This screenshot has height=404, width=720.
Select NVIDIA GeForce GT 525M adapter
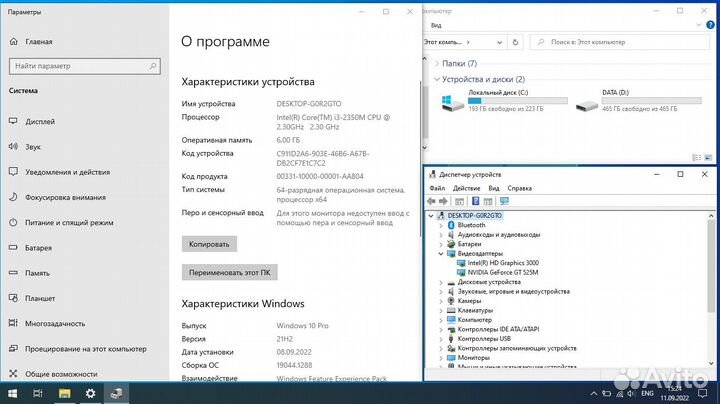point(503,272)
